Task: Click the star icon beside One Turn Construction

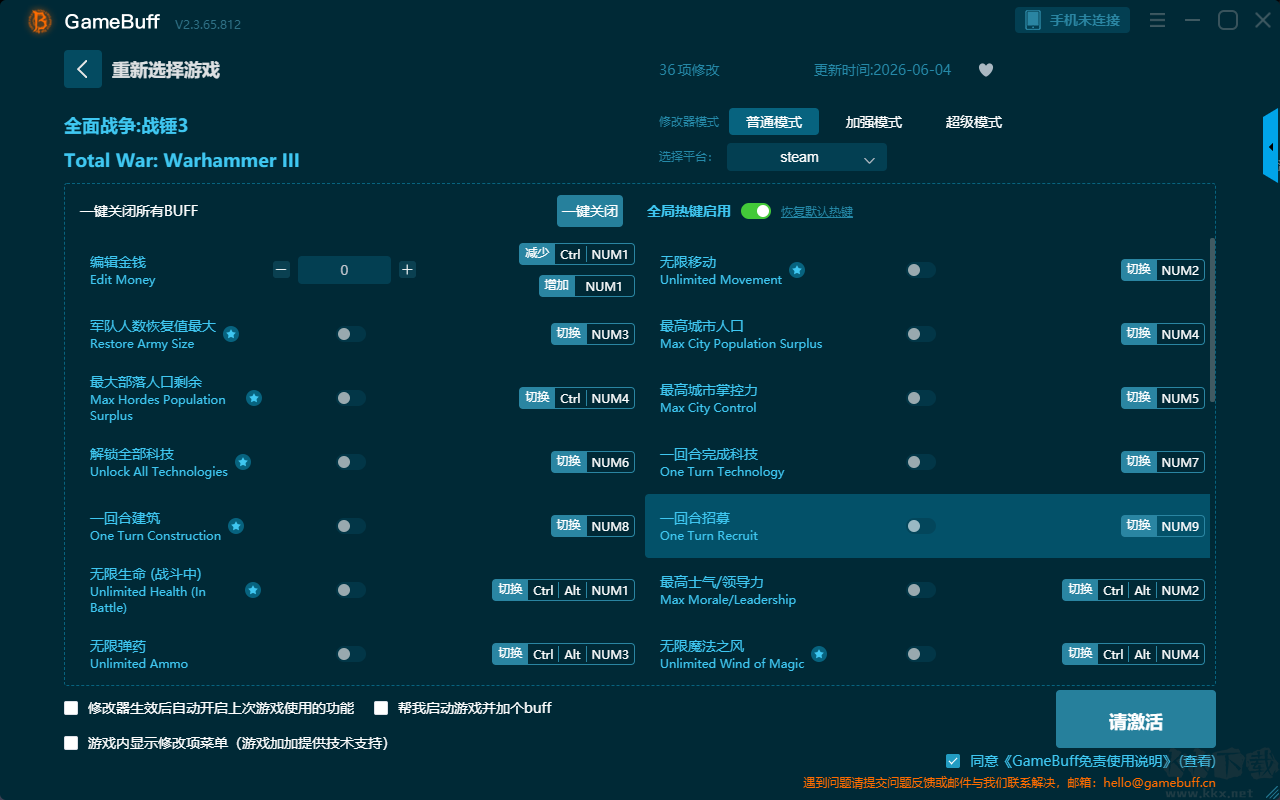Action: 236,526
